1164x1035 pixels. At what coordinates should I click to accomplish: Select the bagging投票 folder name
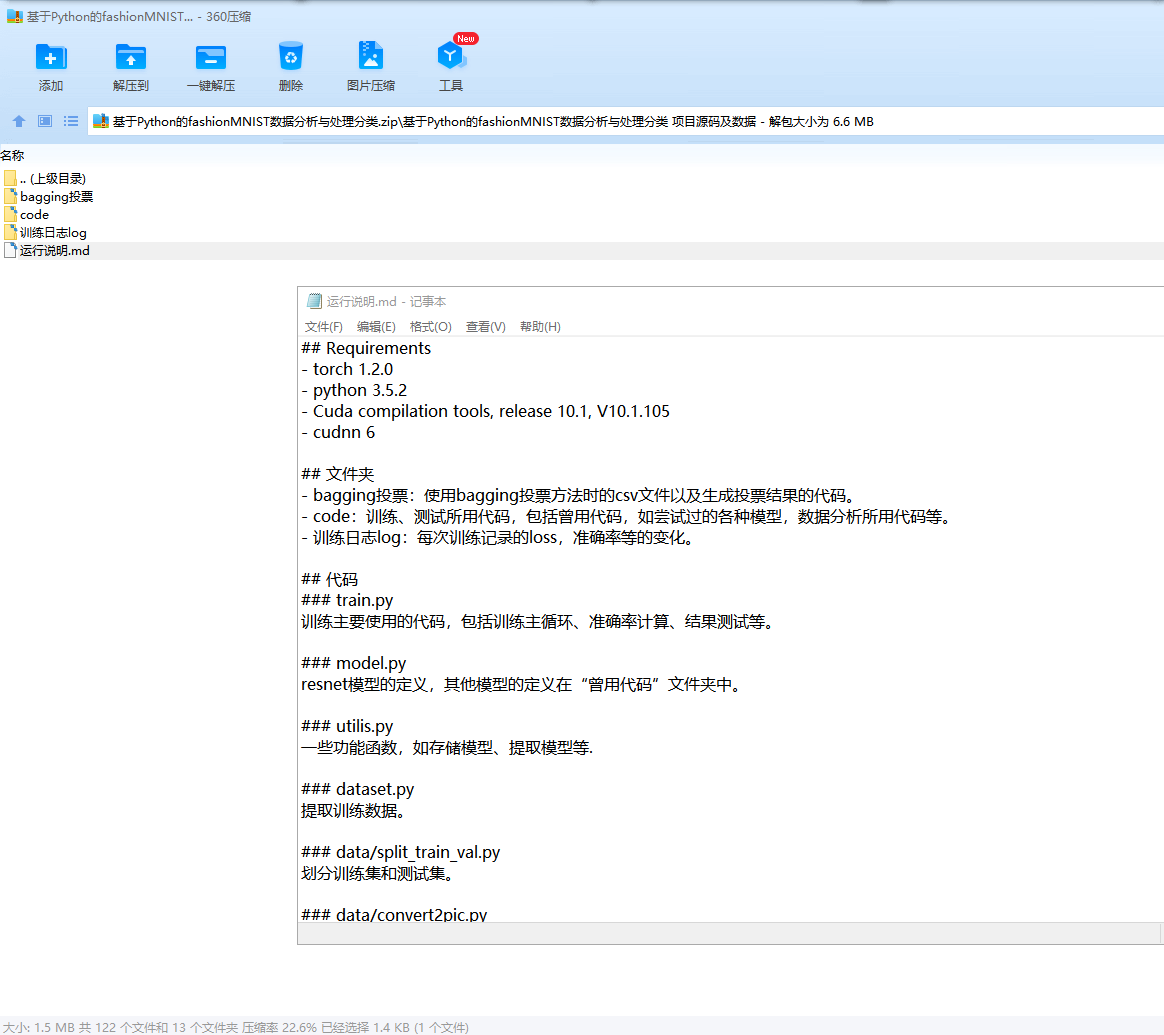(x=56, y=197)
